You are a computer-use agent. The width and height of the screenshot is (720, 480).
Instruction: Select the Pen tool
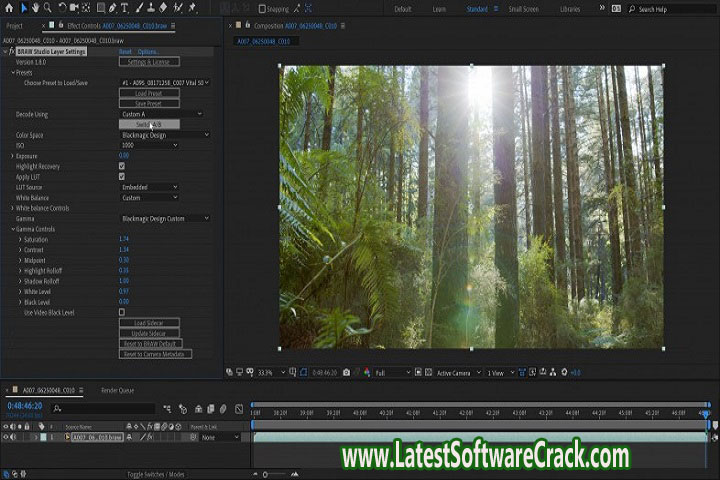point(113,9)
